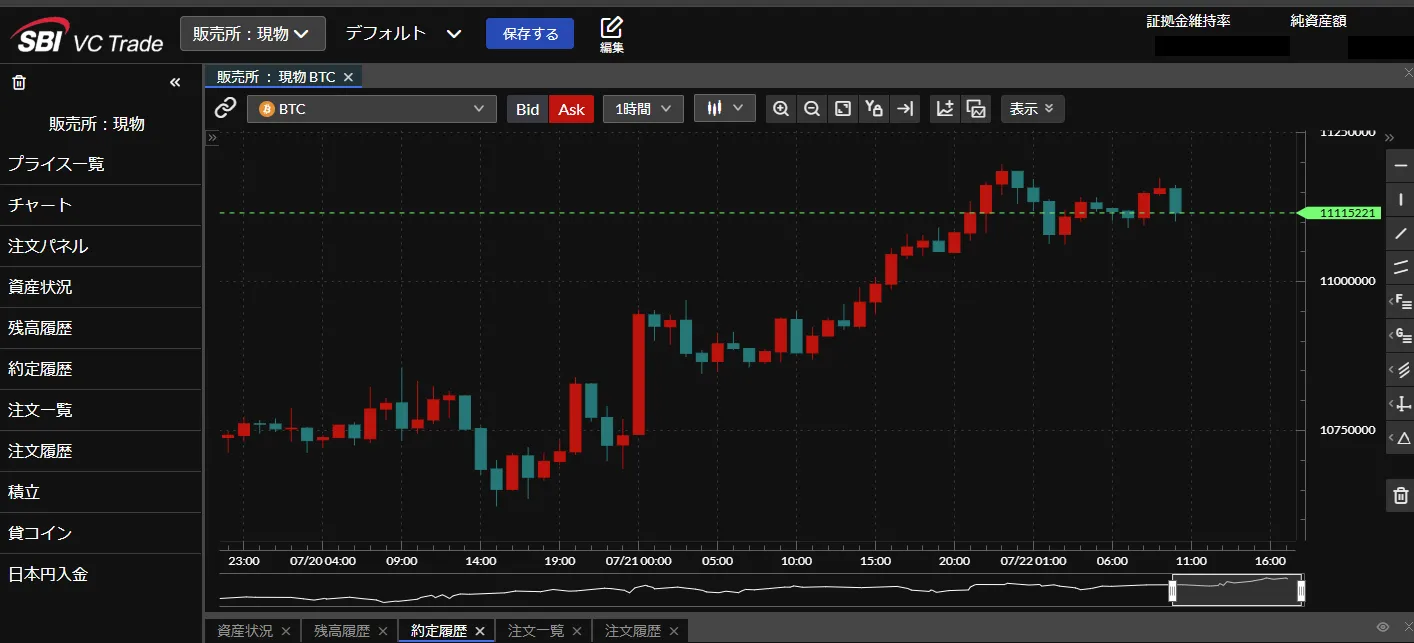Image resolution: width=1414 pixels, height=643 pixels.
Task: Open the BTC currency selector
Action: click(x=372, y=109)
